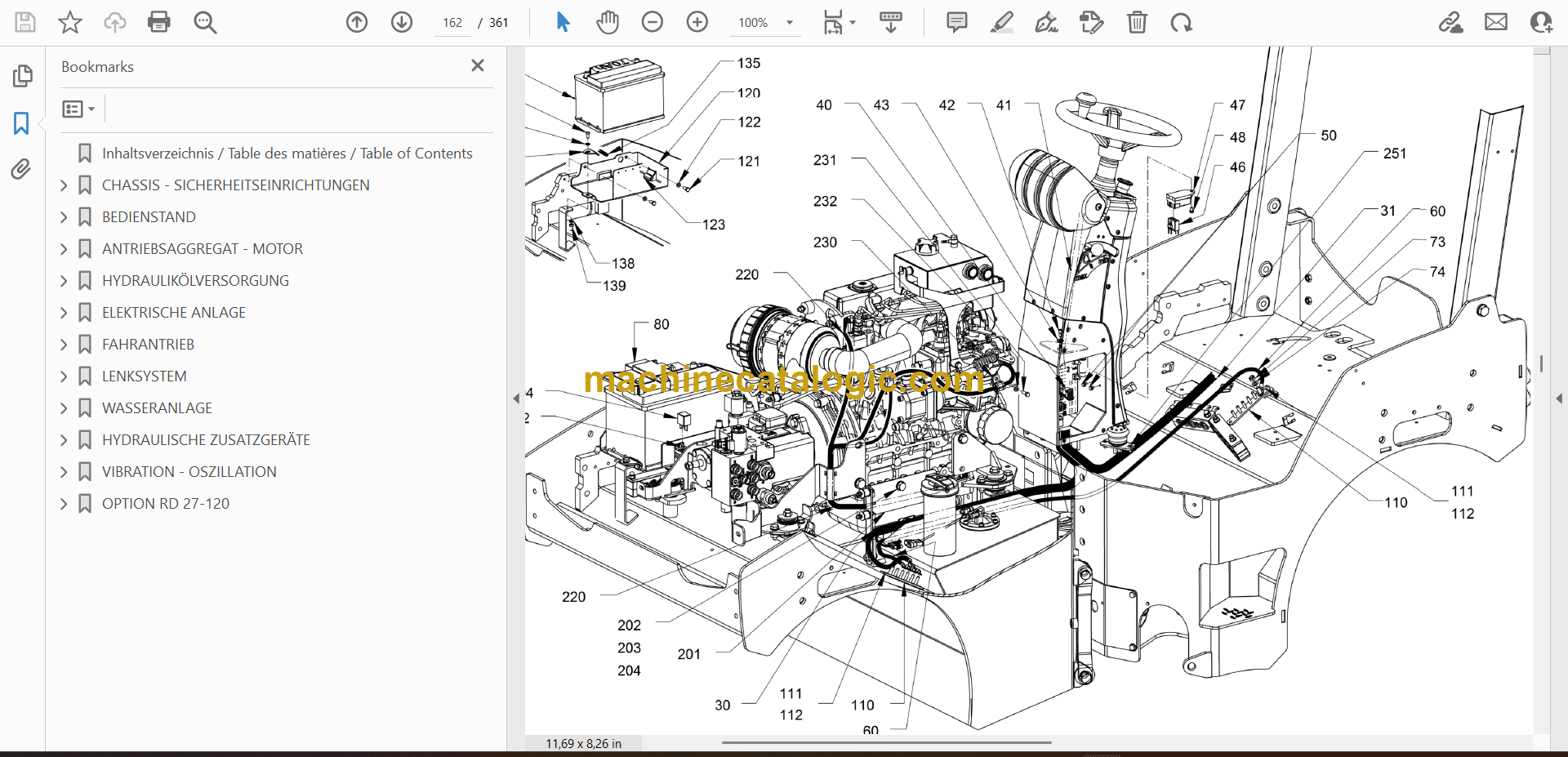The height and width of the screenshot is (757, 1568).
Task: Add a sticky note comment
Action: tap(956, 22)
